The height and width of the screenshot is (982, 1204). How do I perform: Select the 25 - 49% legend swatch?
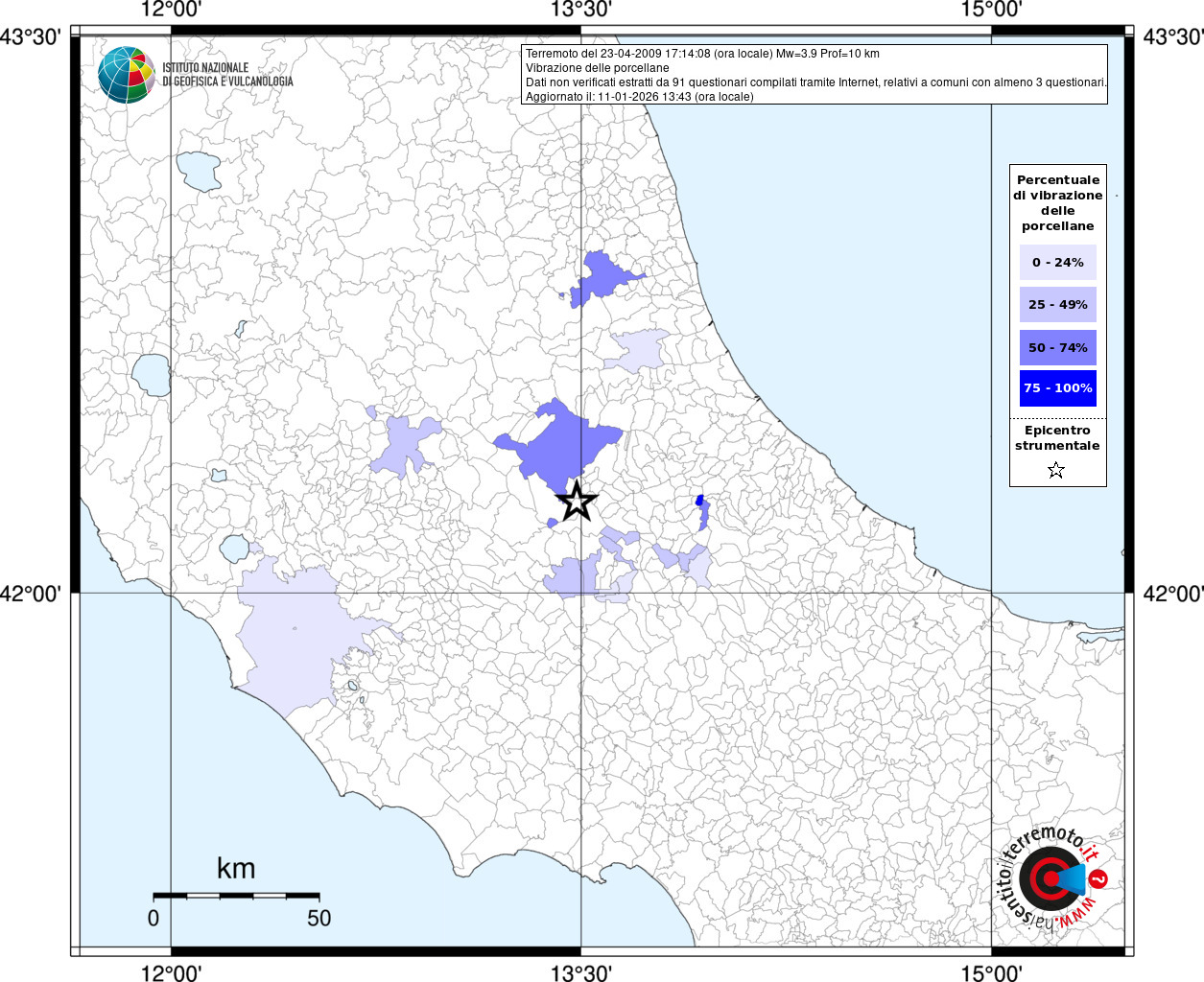pyautogui.click(x=1057, y=304)
